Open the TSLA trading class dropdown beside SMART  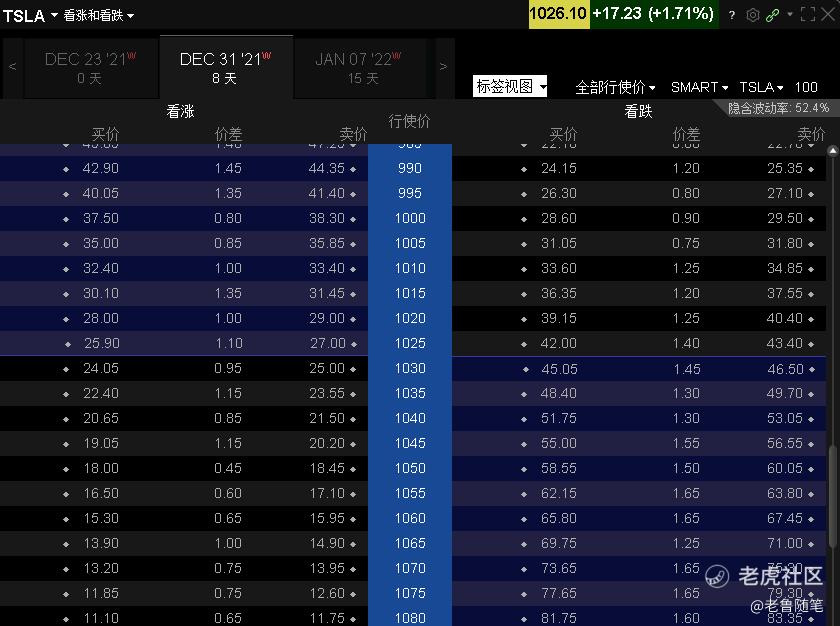tap(761, 87)
